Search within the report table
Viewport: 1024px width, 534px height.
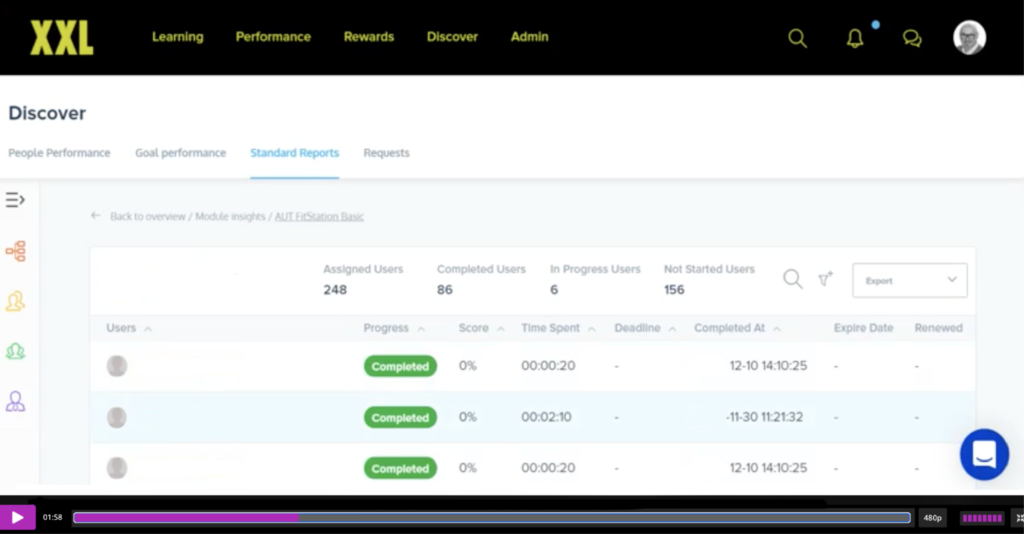pos(792,280)
